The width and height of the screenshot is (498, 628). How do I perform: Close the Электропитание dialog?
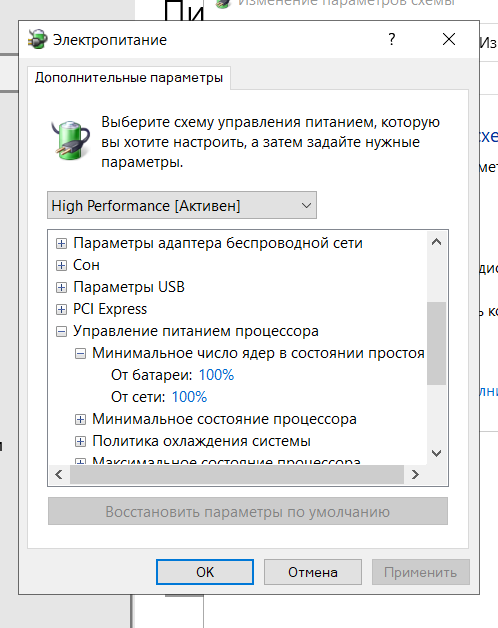coord(449,39)
